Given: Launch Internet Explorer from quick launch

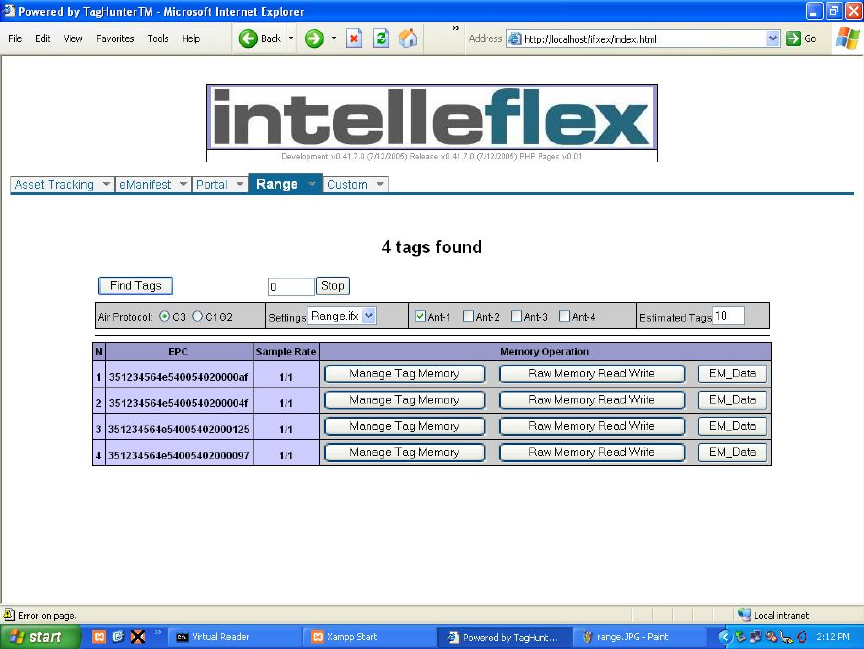Looking at the screenshot, I should point(118,637).
